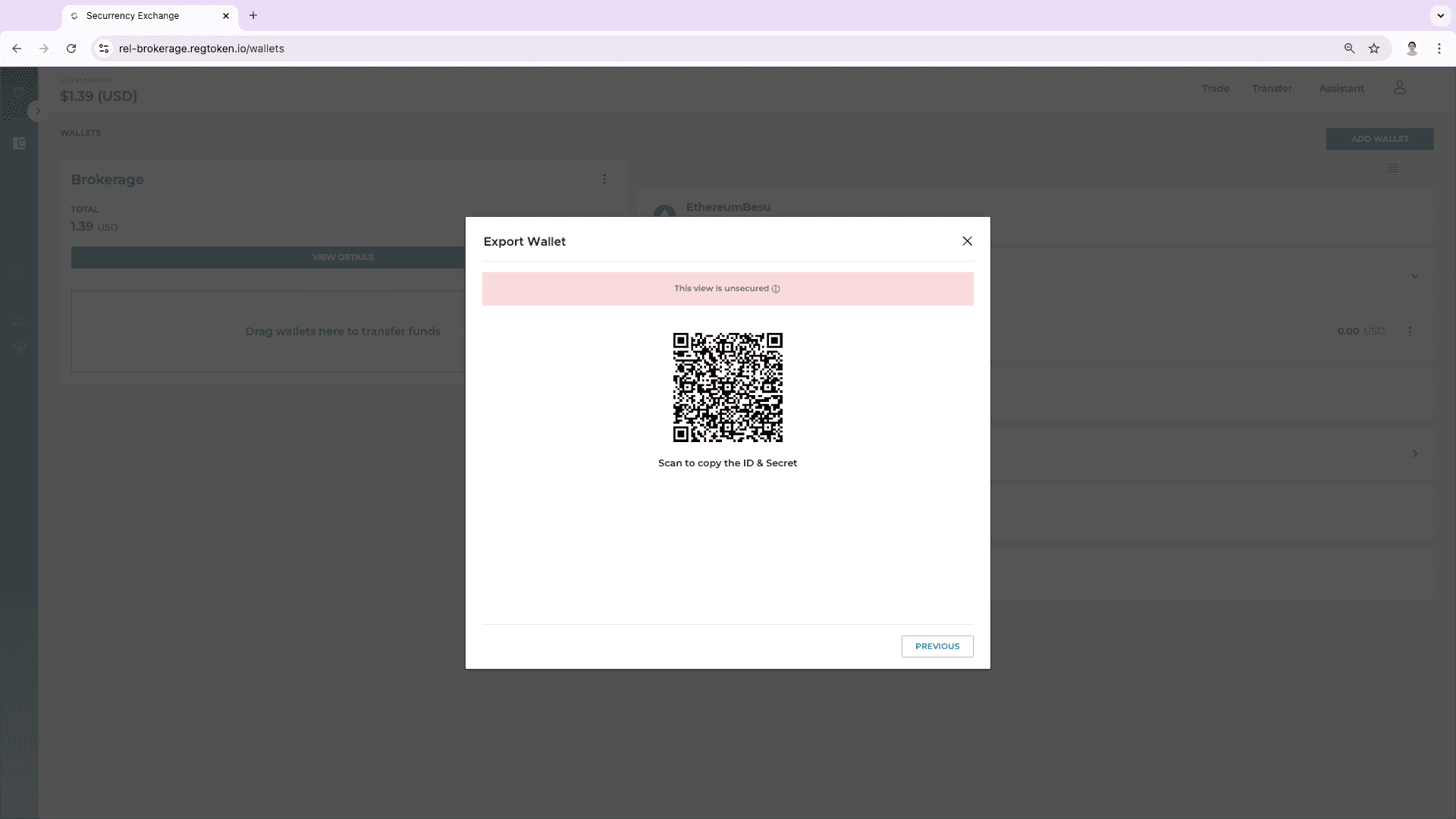
Task: Open the 0.00 USD row options menu
Action: coord(1410,331)
